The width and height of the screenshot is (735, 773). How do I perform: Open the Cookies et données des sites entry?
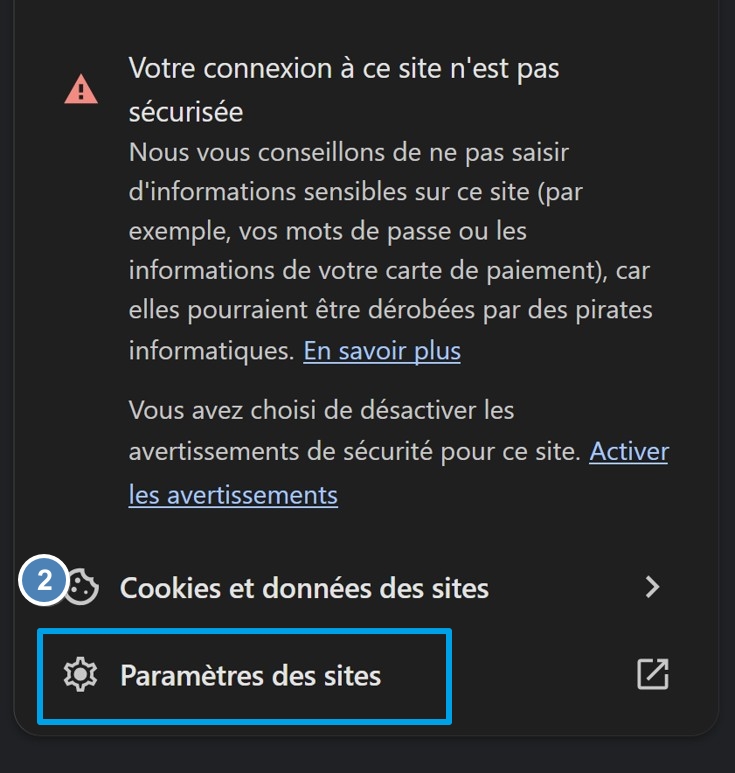click(x=304, y=588)
